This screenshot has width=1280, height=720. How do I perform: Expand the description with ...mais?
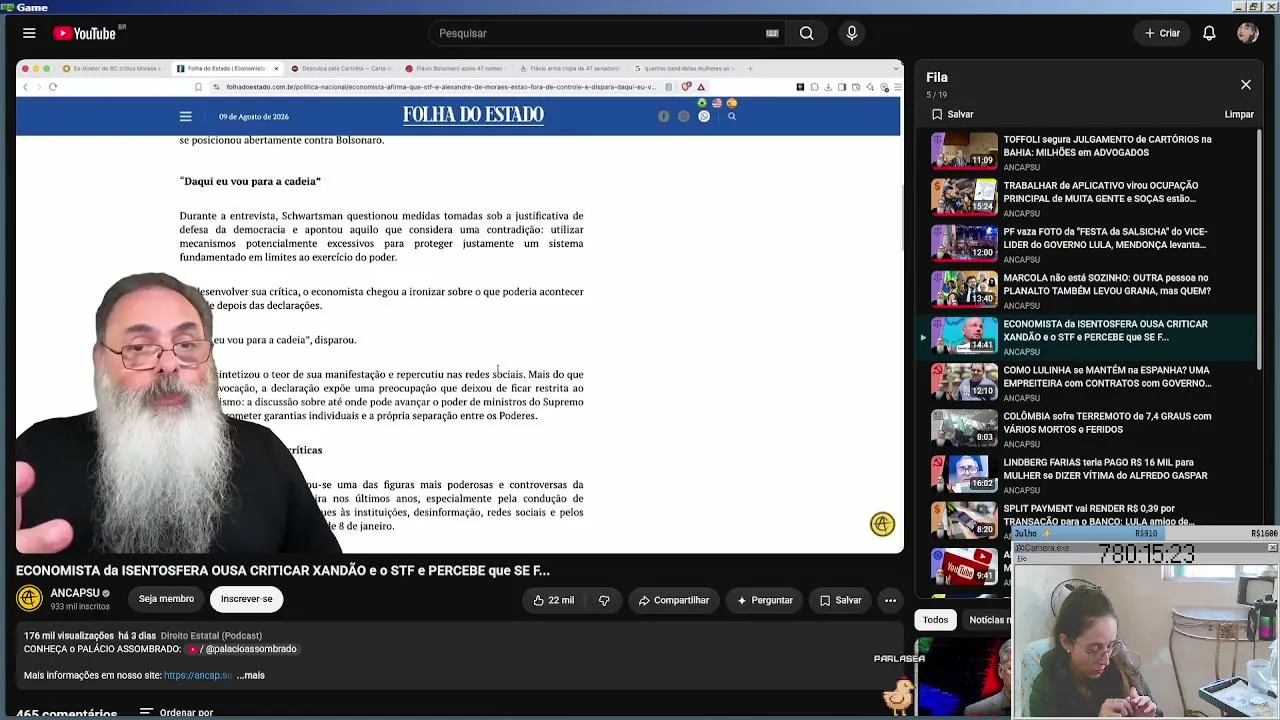coord(251,675)
